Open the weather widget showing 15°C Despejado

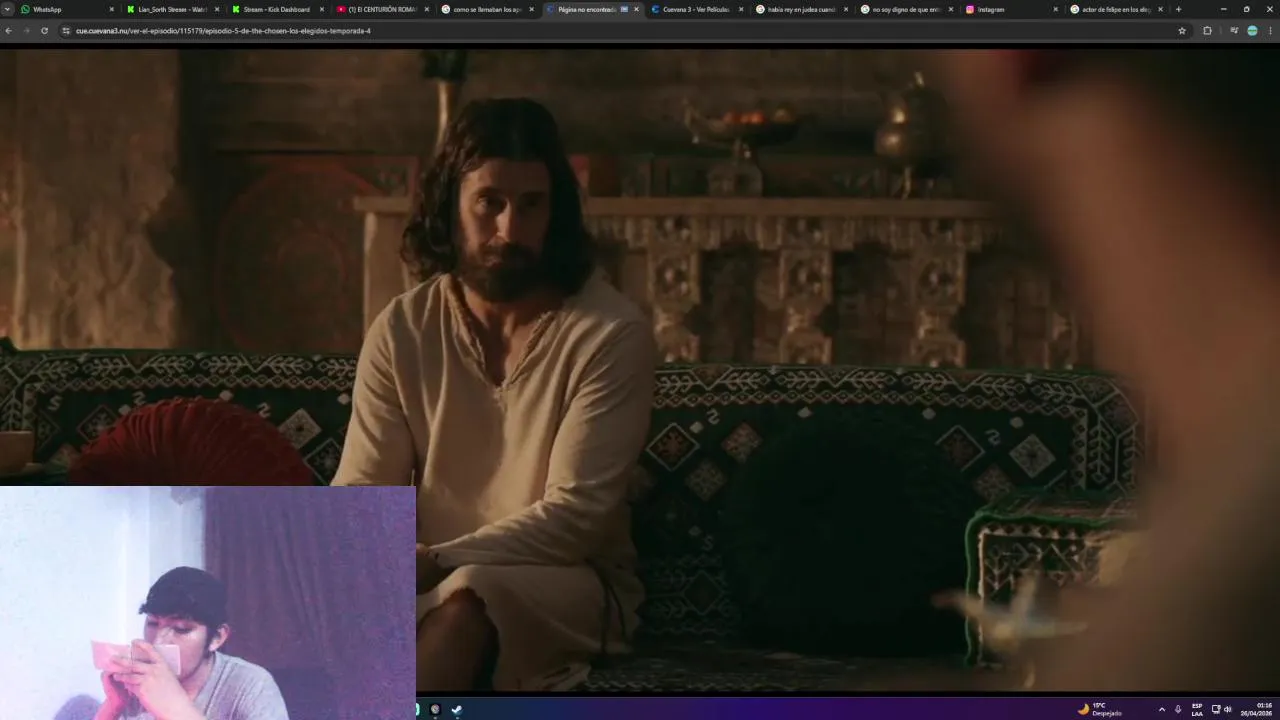(1099, 709)
